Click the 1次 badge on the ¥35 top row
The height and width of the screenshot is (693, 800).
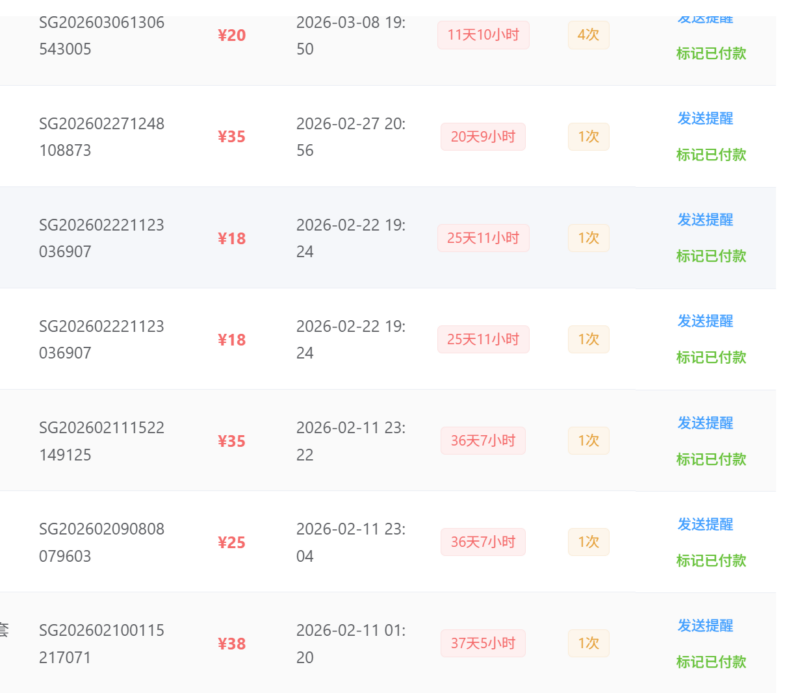(588, 136)
